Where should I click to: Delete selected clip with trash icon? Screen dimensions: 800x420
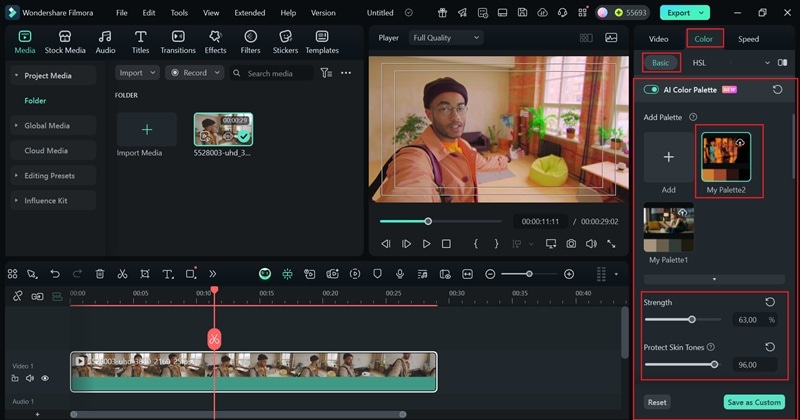[99, 274]
